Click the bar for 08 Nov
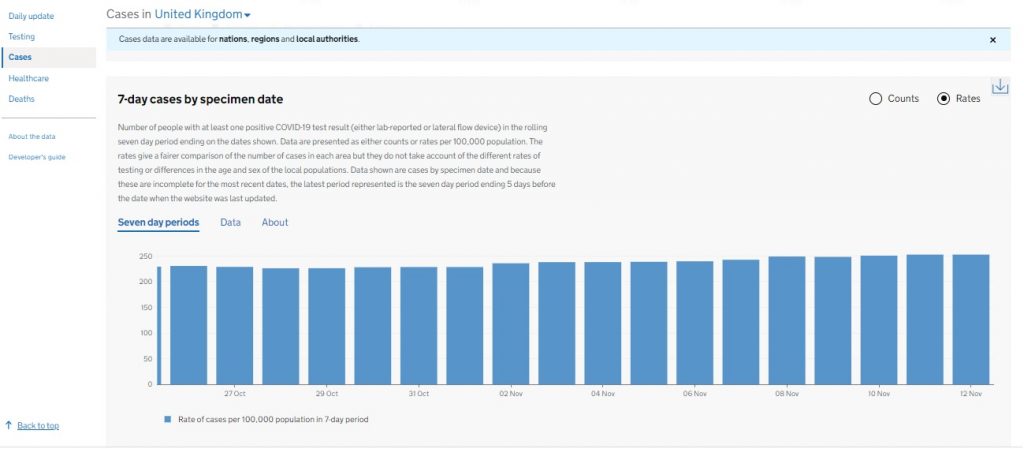 pyautogui.click(x=786, y=320)
